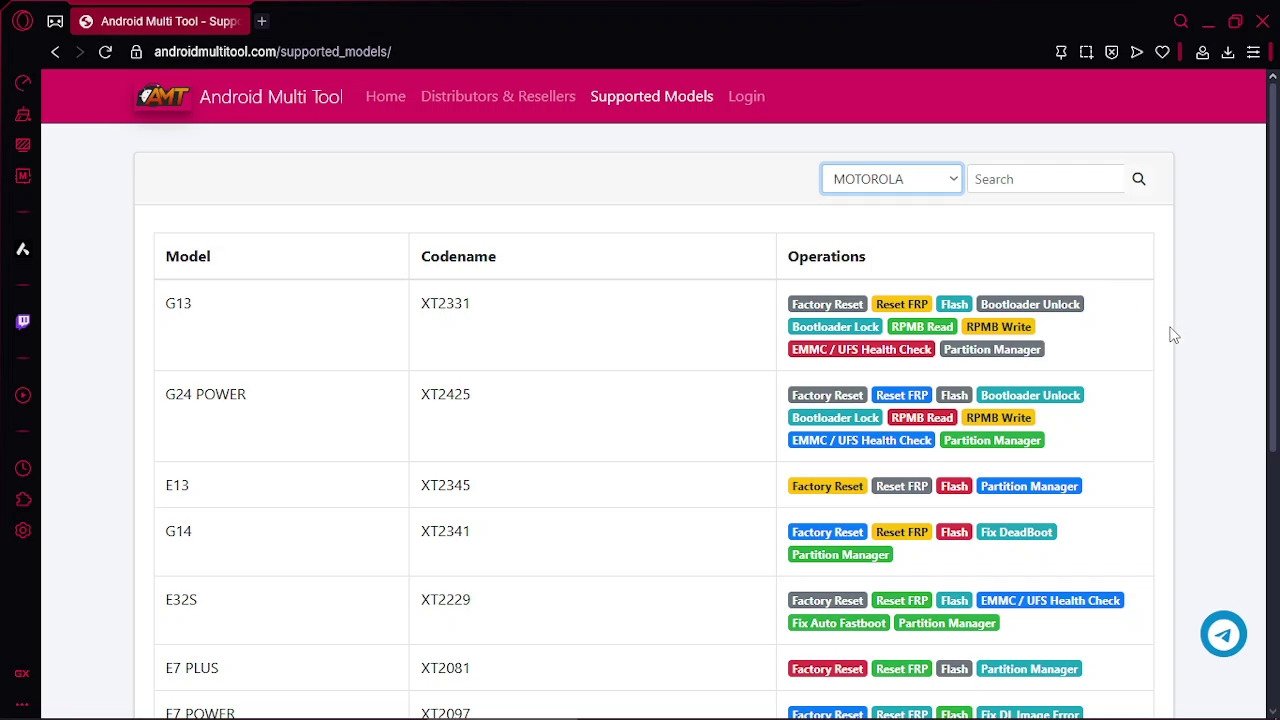
Task: Open the M icon in sidebar
Action: click(x=23, y=176)
